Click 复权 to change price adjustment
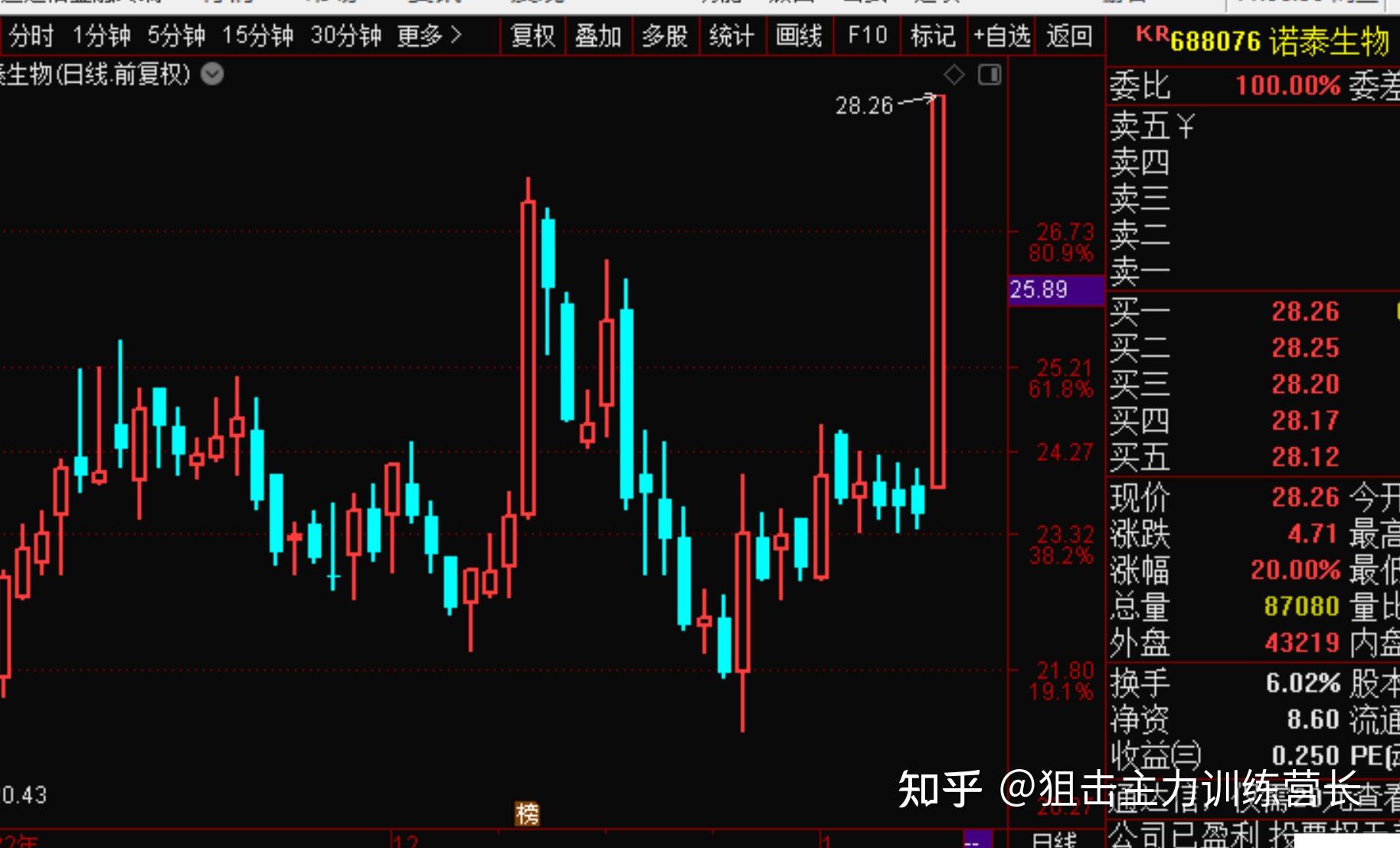1400x848 pixels. [x=532, y=35]
